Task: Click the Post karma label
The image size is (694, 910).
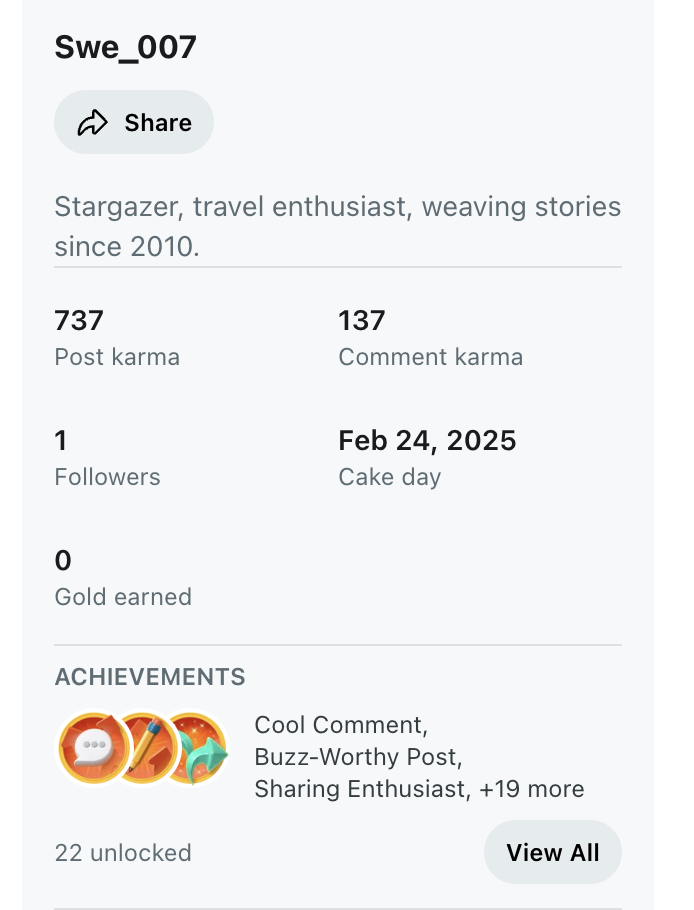Action: coord(117,357)
